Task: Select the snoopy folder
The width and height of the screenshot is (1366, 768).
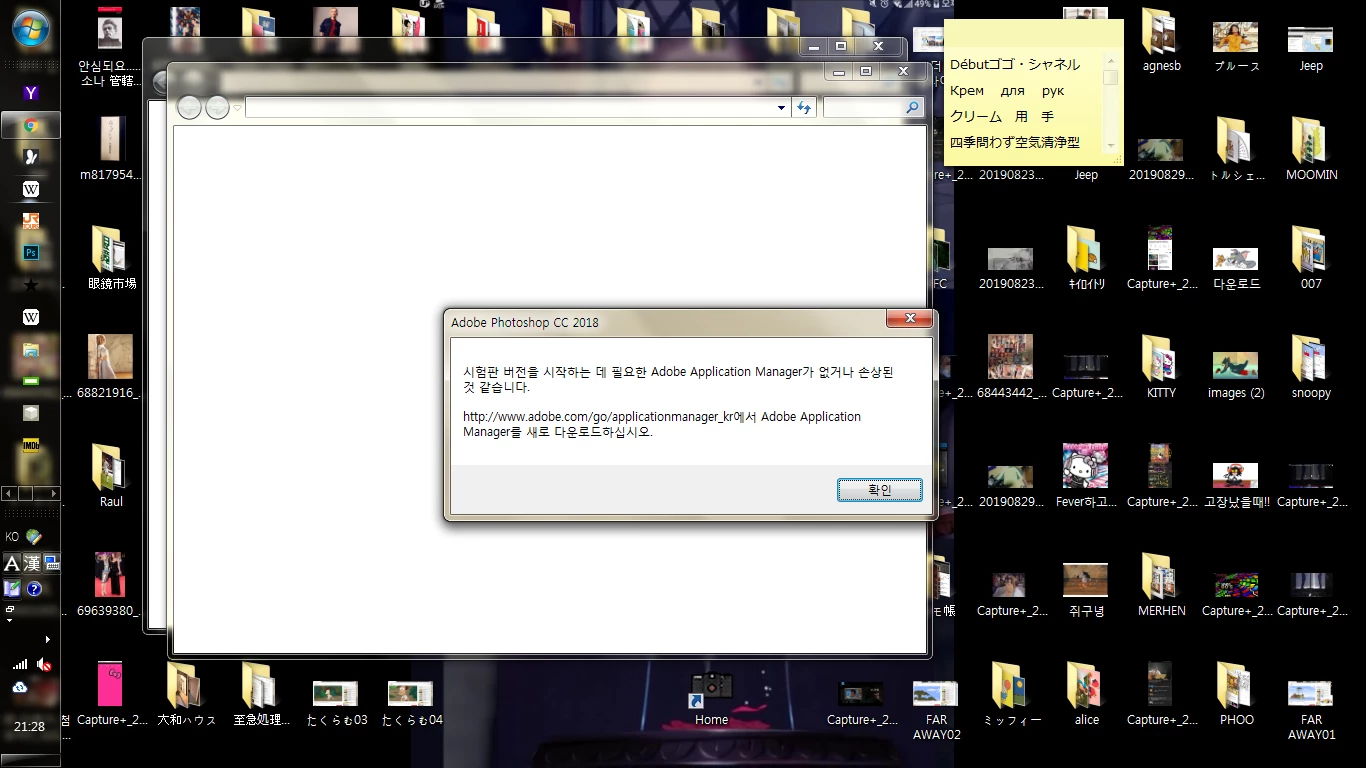Action: tap(1311, 368)
